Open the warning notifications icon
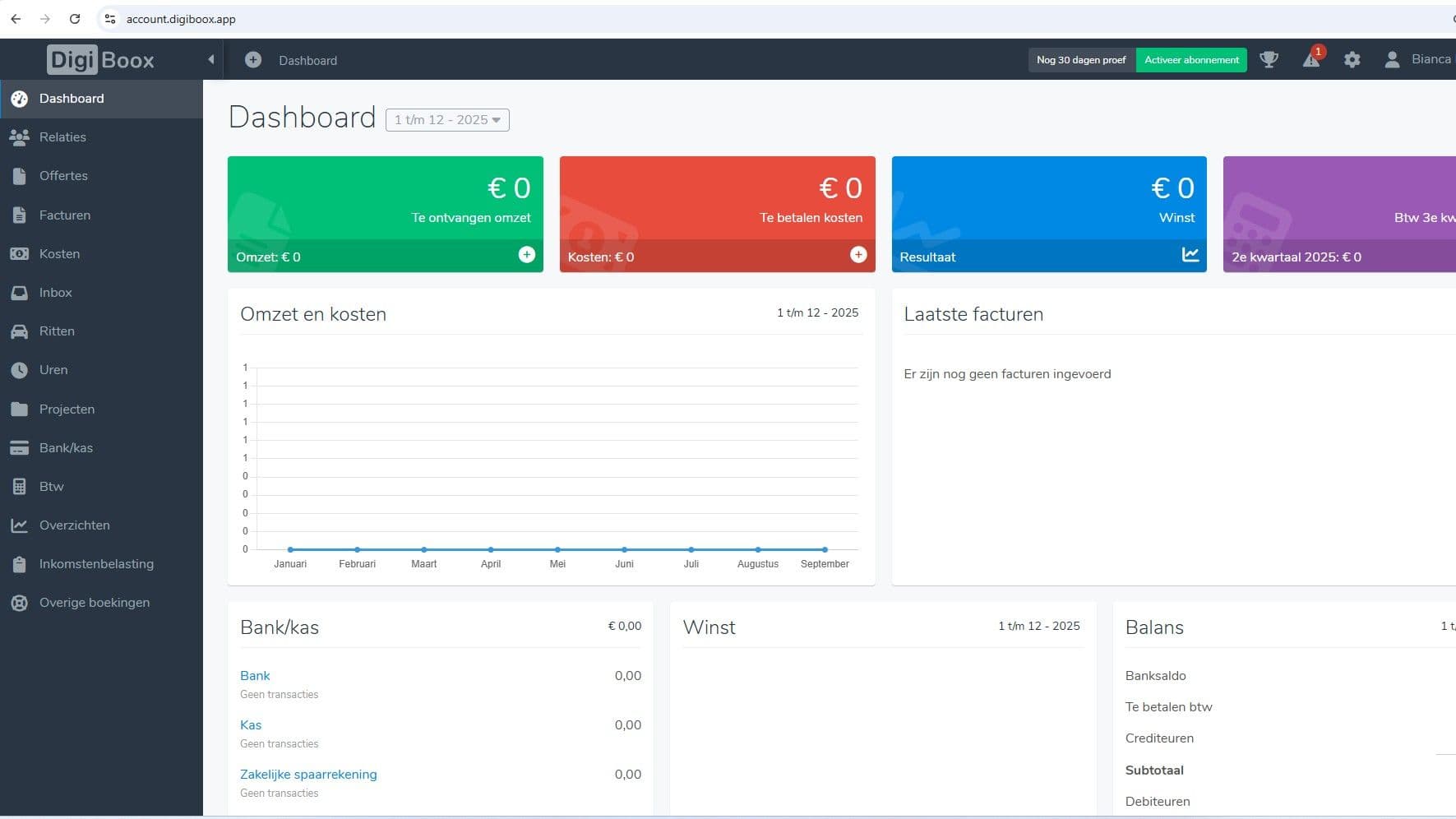 [x=1311, y=59]
